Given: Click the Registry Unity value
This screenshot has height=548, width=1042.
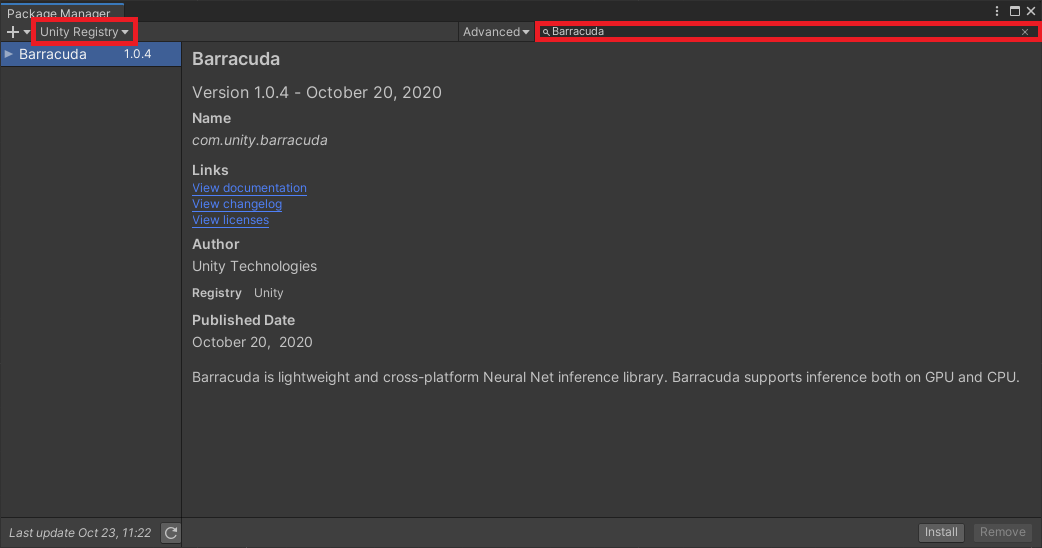Looking at the screenshot, I should tap(268, 293).
